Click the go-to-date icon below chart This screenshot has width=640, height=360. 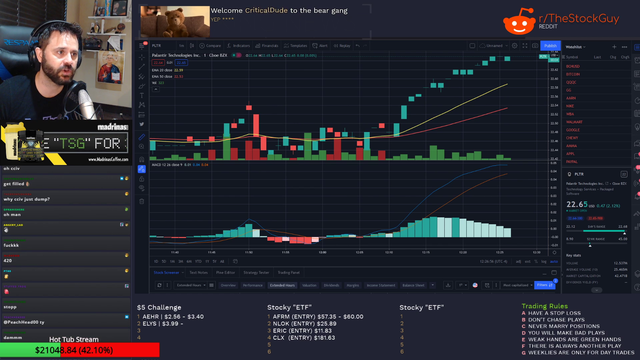tap(235, 261)
